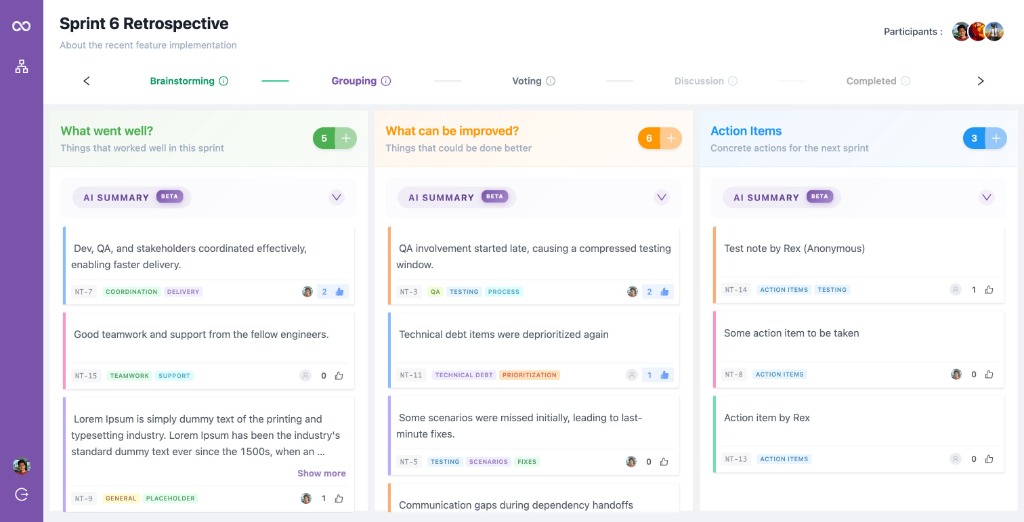This screenshot has width=1024, height=522.
Task: Click the TECHNICAL DEBT tag on NT-11
Action: 464,375
